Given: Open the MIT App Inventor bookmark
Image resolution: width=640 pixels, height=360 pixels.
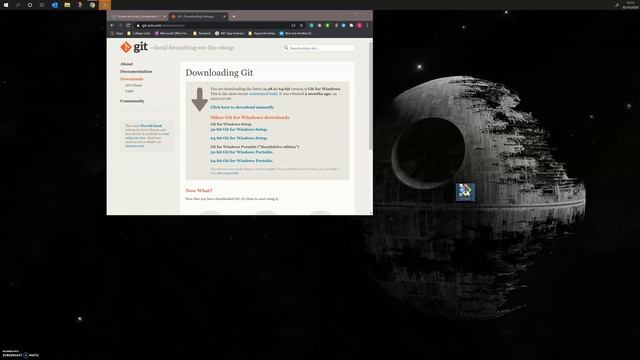Looking at the screenshot, I should 229,33.
